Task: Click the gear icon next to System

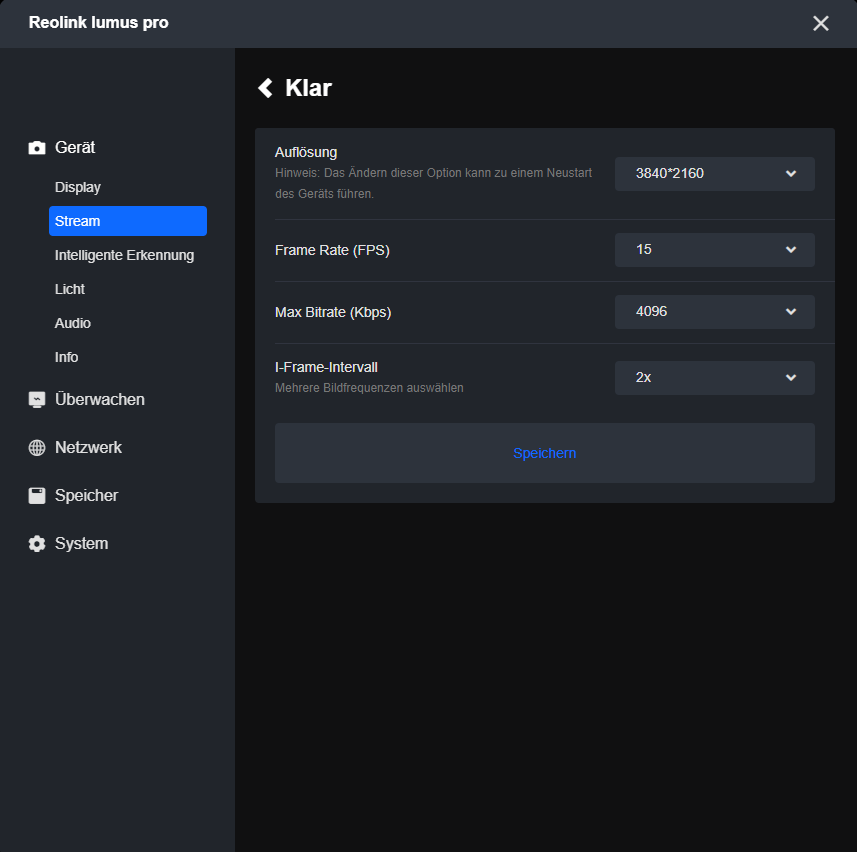Action: click(37, 544)
